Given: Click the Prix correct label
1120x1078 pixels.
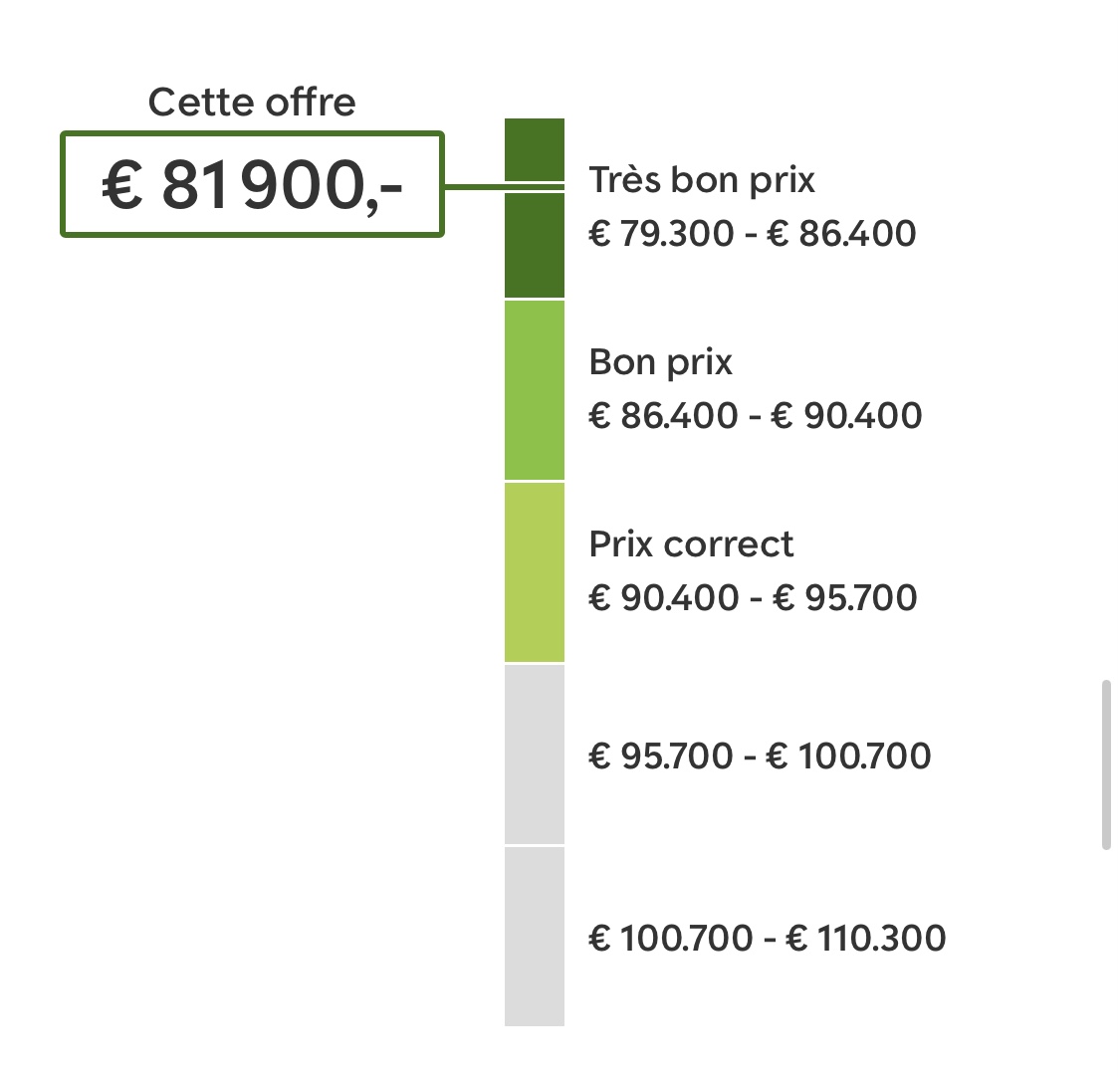Looking at the screenshot, I should [x=691, y=544].
